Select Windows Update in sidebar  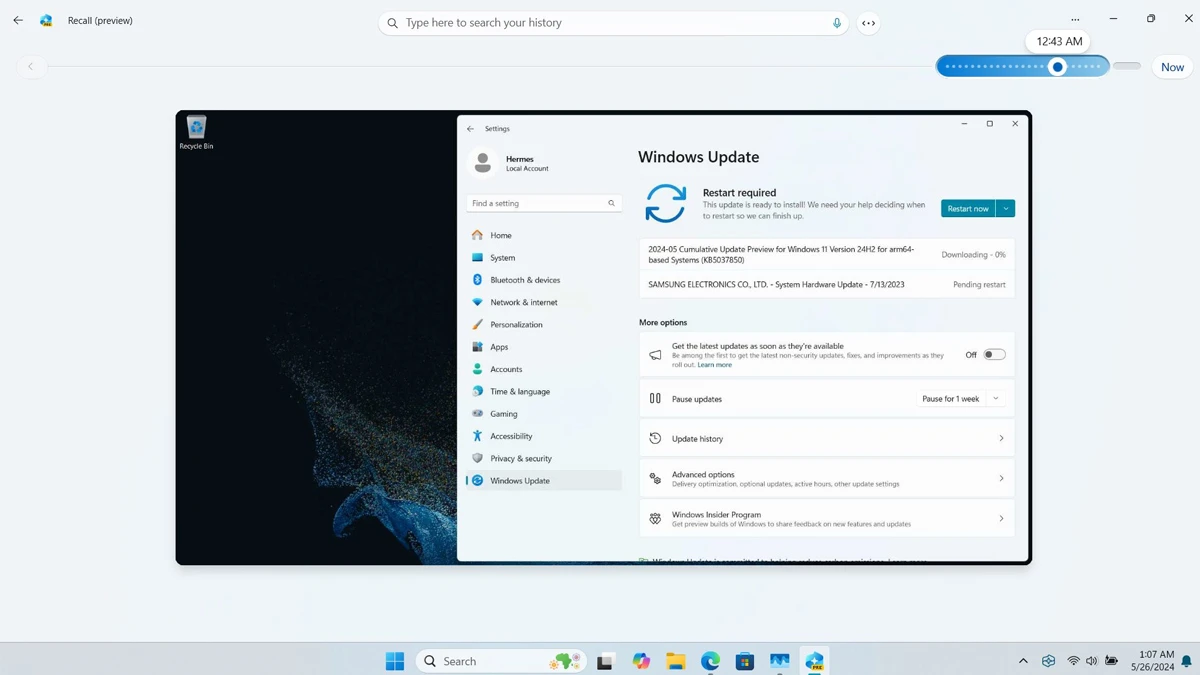click(544, 481)
